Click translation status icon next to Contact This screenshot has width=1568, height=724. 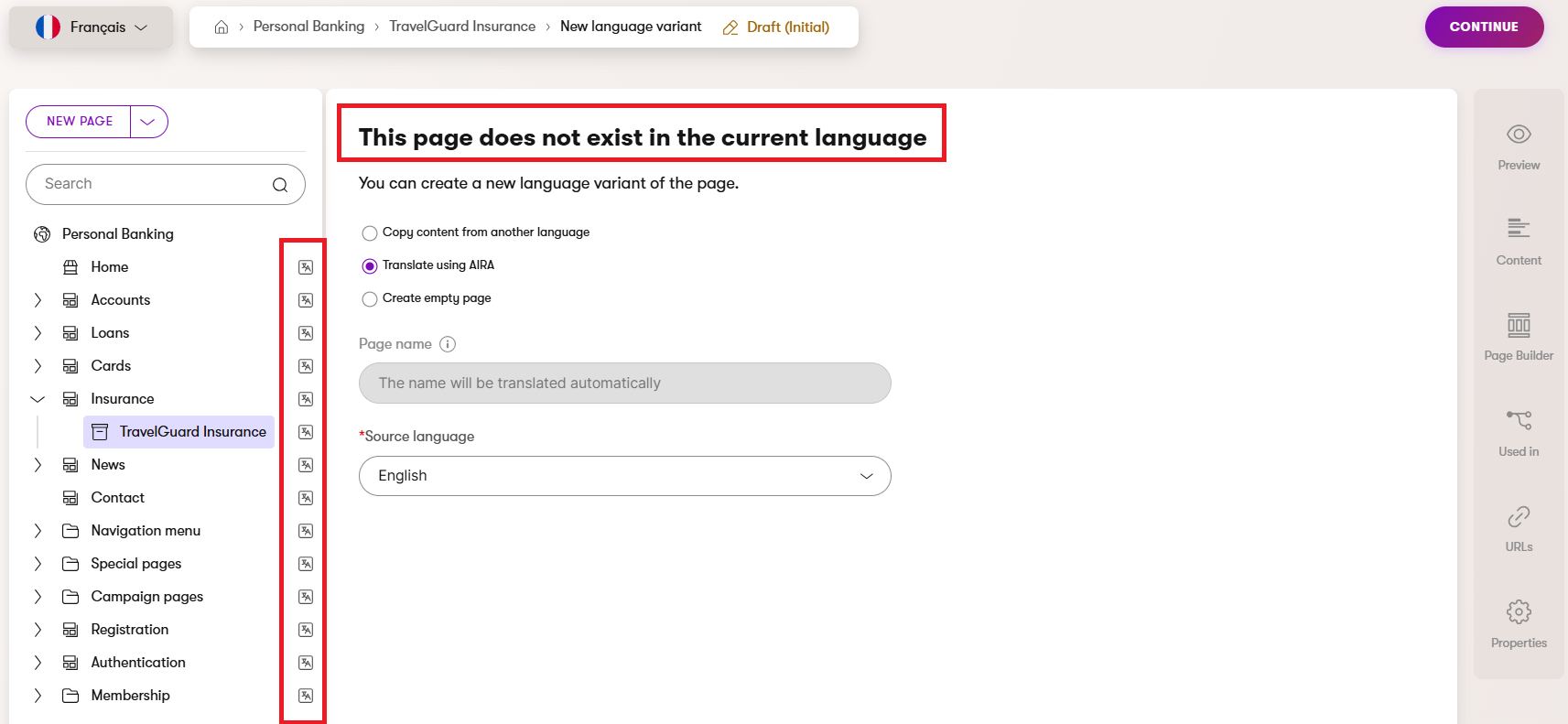pyautogui.click(x=306, y=498)
